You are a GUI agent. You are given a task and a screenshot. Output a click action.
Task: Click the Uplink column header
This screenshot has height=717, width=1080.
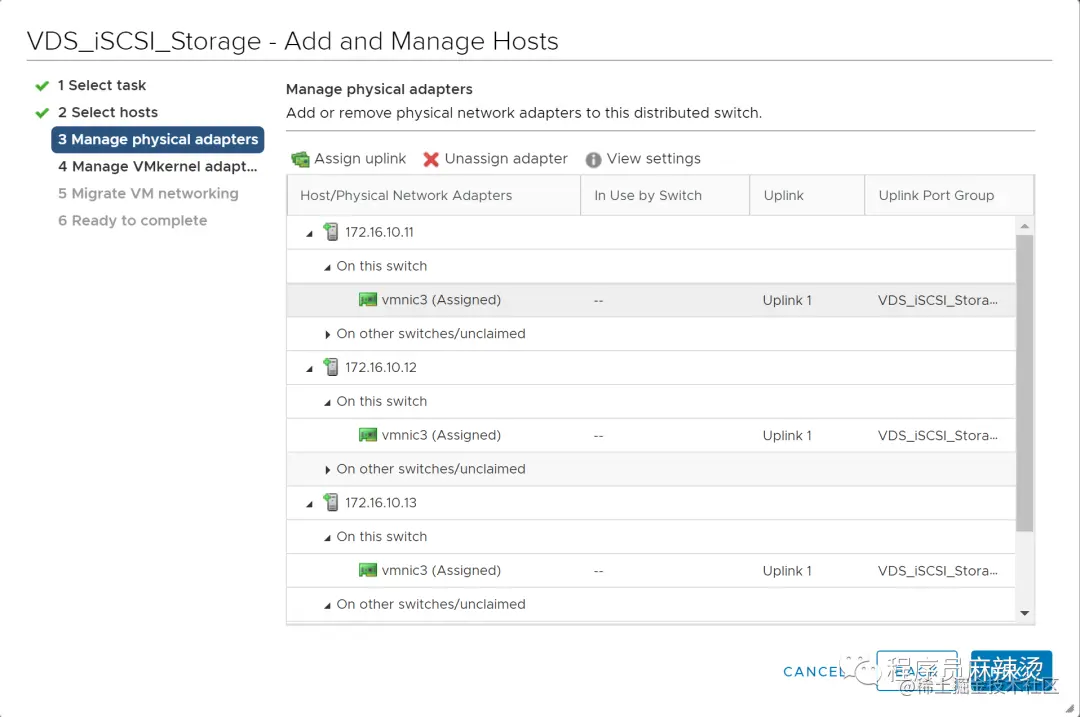pos(807,196)
